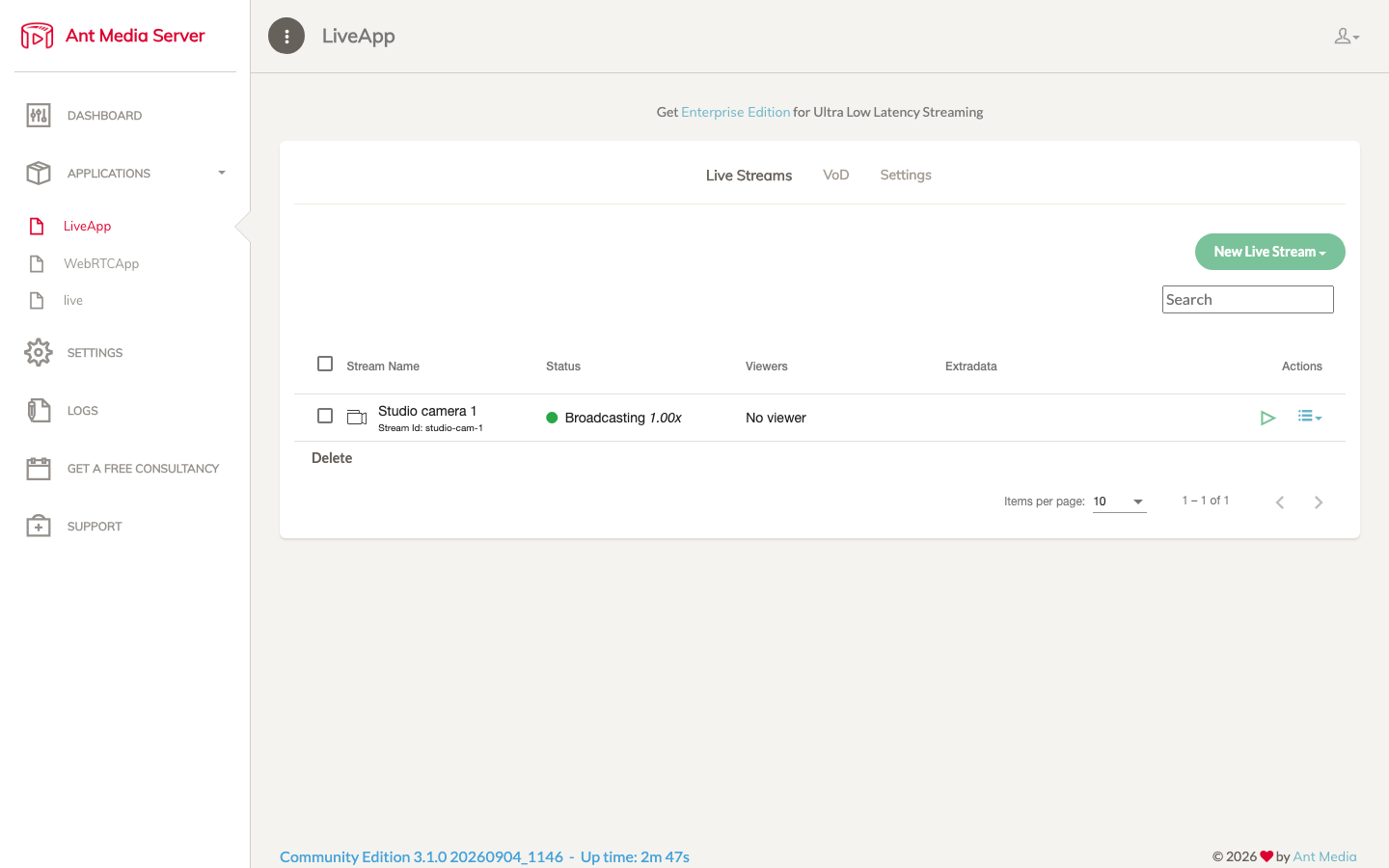1389x868 pixels.
Task: Toggle the select-all streams checkbox
Action: pos(325,364)
